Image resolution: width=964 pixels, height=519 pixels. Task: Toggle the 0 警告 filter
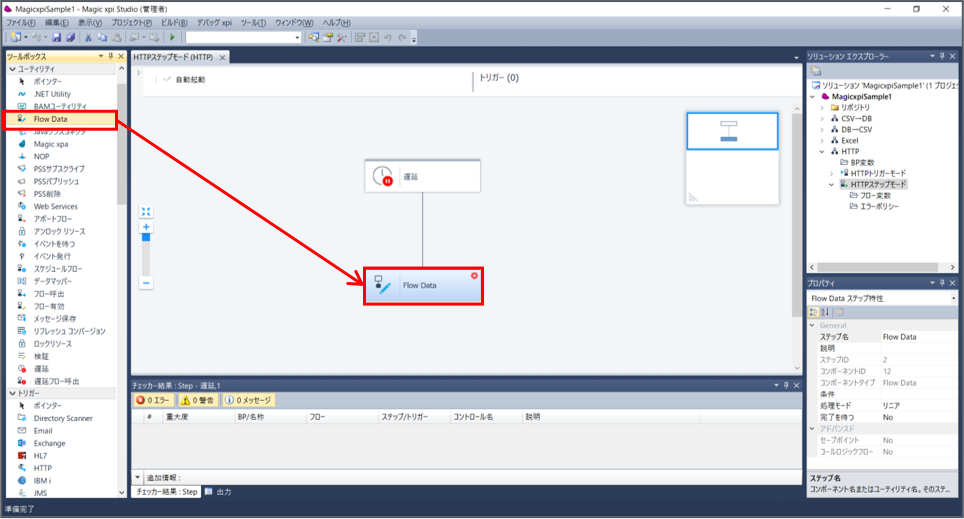pos(198,400)
